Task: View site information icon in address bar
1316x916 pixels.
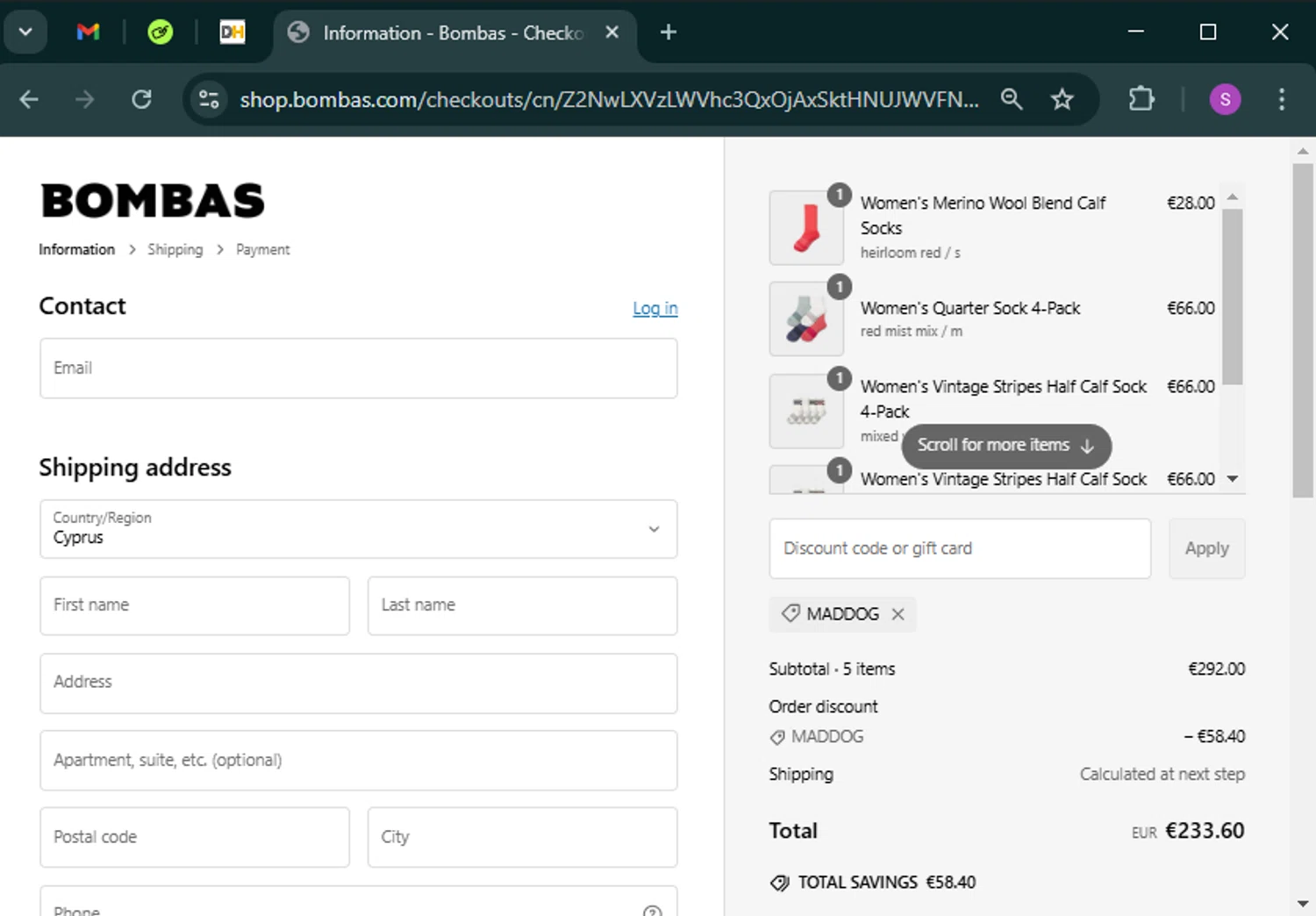Action: pos(209,99)
